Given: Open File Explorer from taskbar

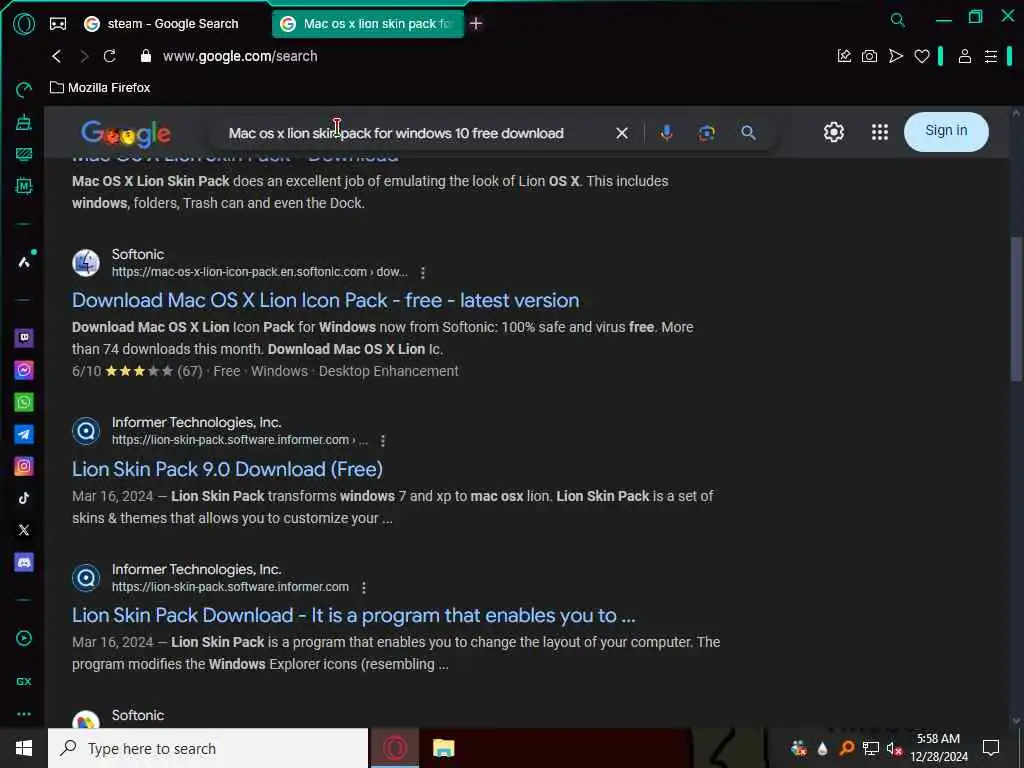Looking at the screenshot, I should tap(443, 748).
